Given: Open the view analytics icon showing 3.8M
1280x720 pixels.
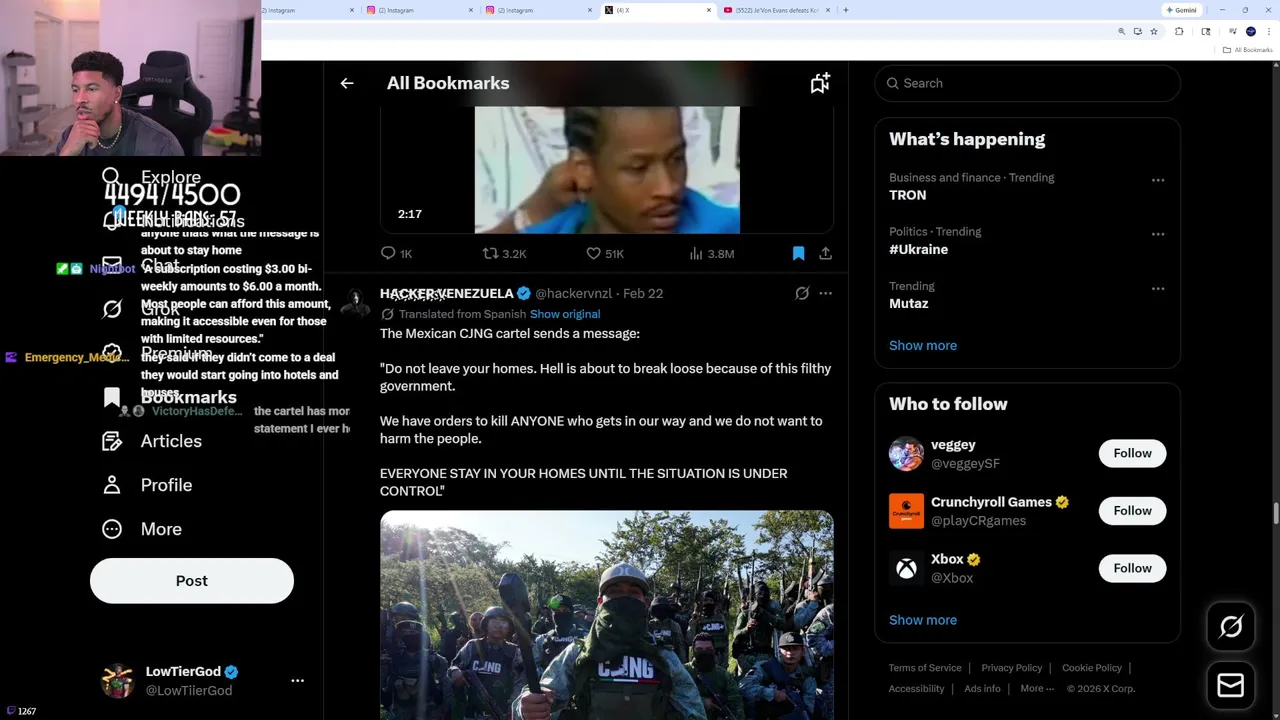Looking at the screenshot, I should [696, 253].
